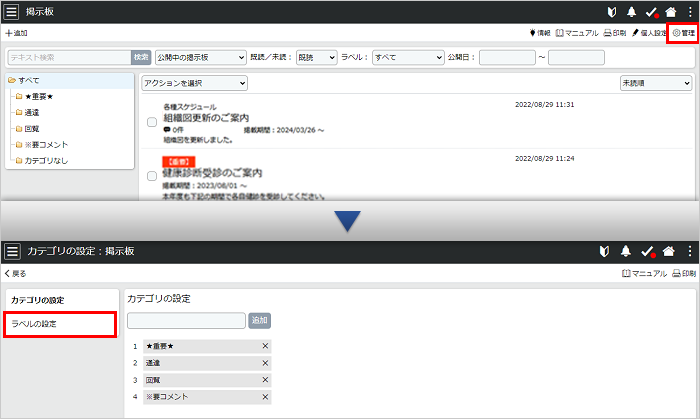Click the notification bell in the top header
The height and width of the screenshot is (419, 700).
631,11
